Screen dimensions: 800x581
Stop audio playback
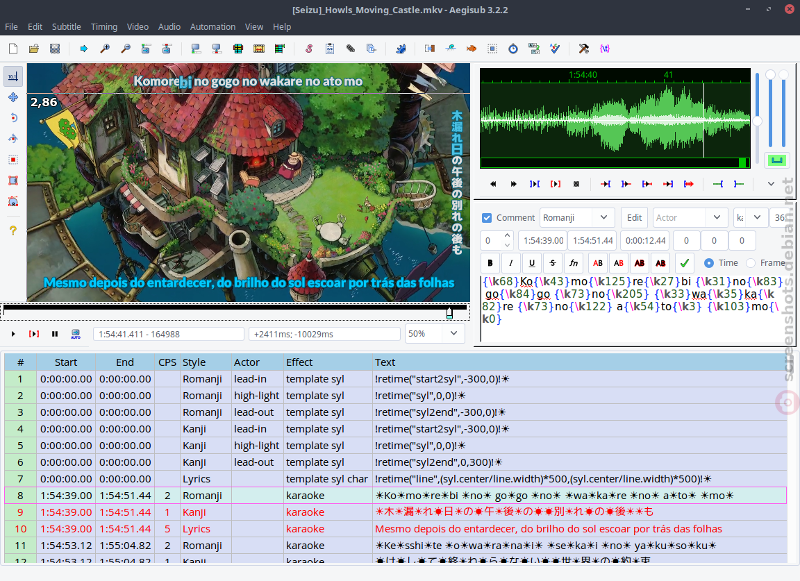[x=577, y=184]
